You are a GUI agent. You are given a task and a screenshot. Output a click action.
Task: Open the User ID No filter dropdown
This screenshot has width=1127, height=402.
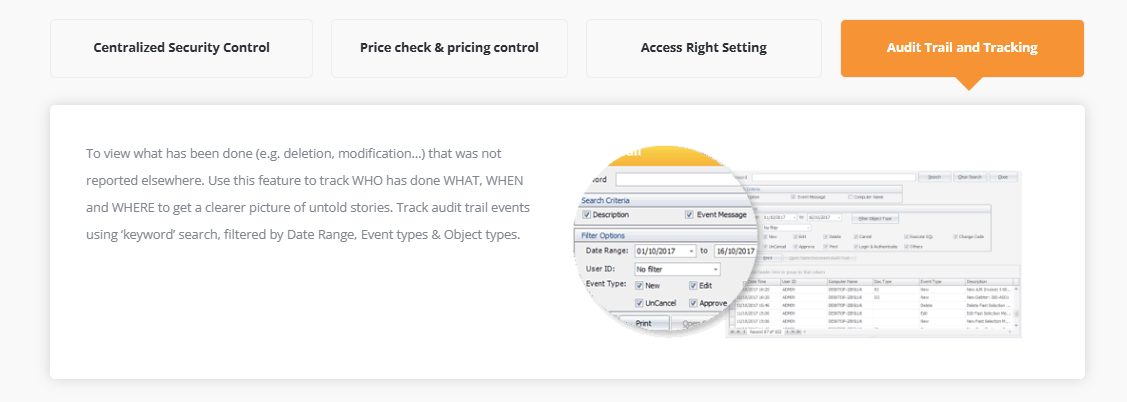click(x=677, y=269)
